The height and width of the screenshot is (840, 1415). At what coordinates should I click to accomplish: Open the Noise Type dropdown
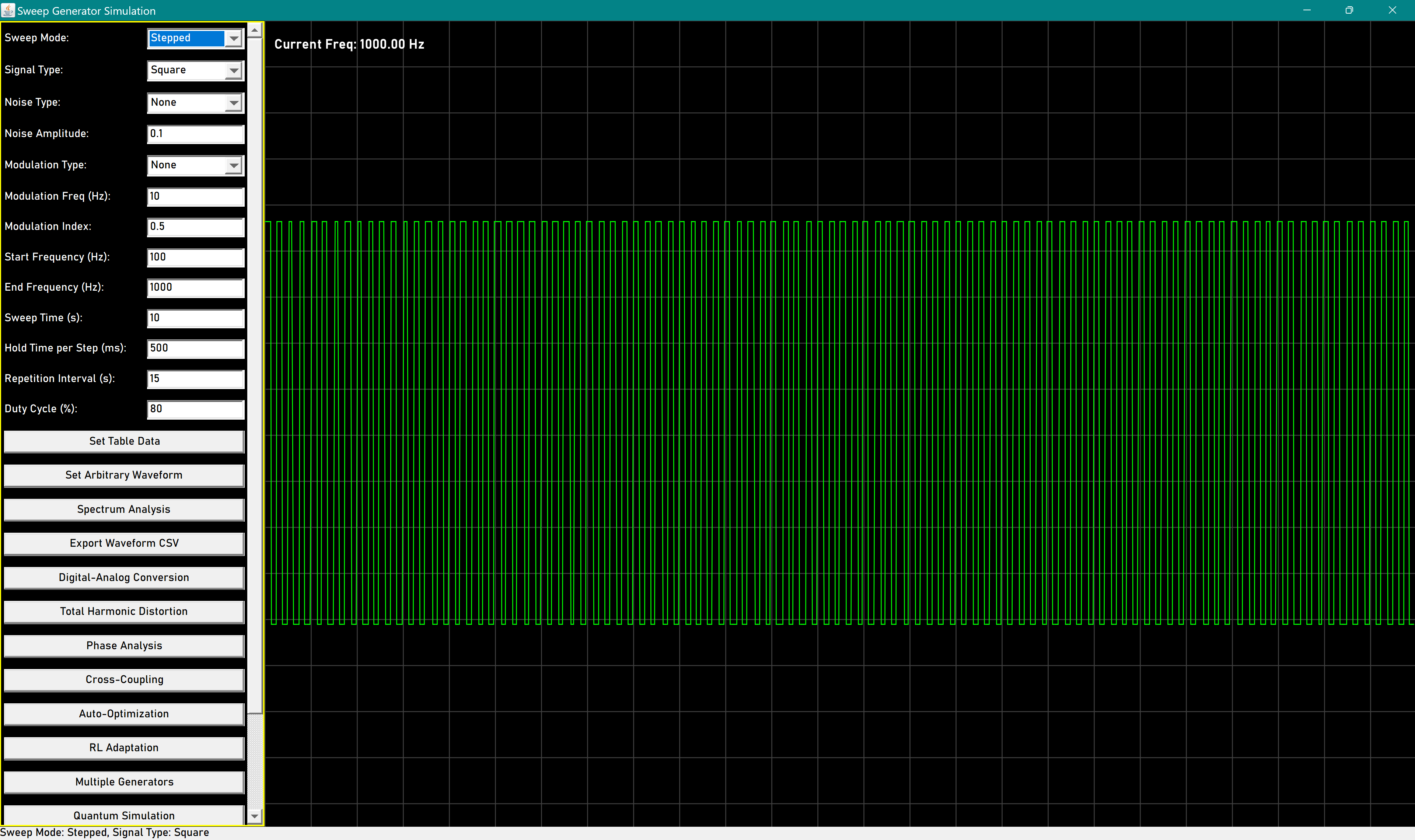(x=233, y=103)
